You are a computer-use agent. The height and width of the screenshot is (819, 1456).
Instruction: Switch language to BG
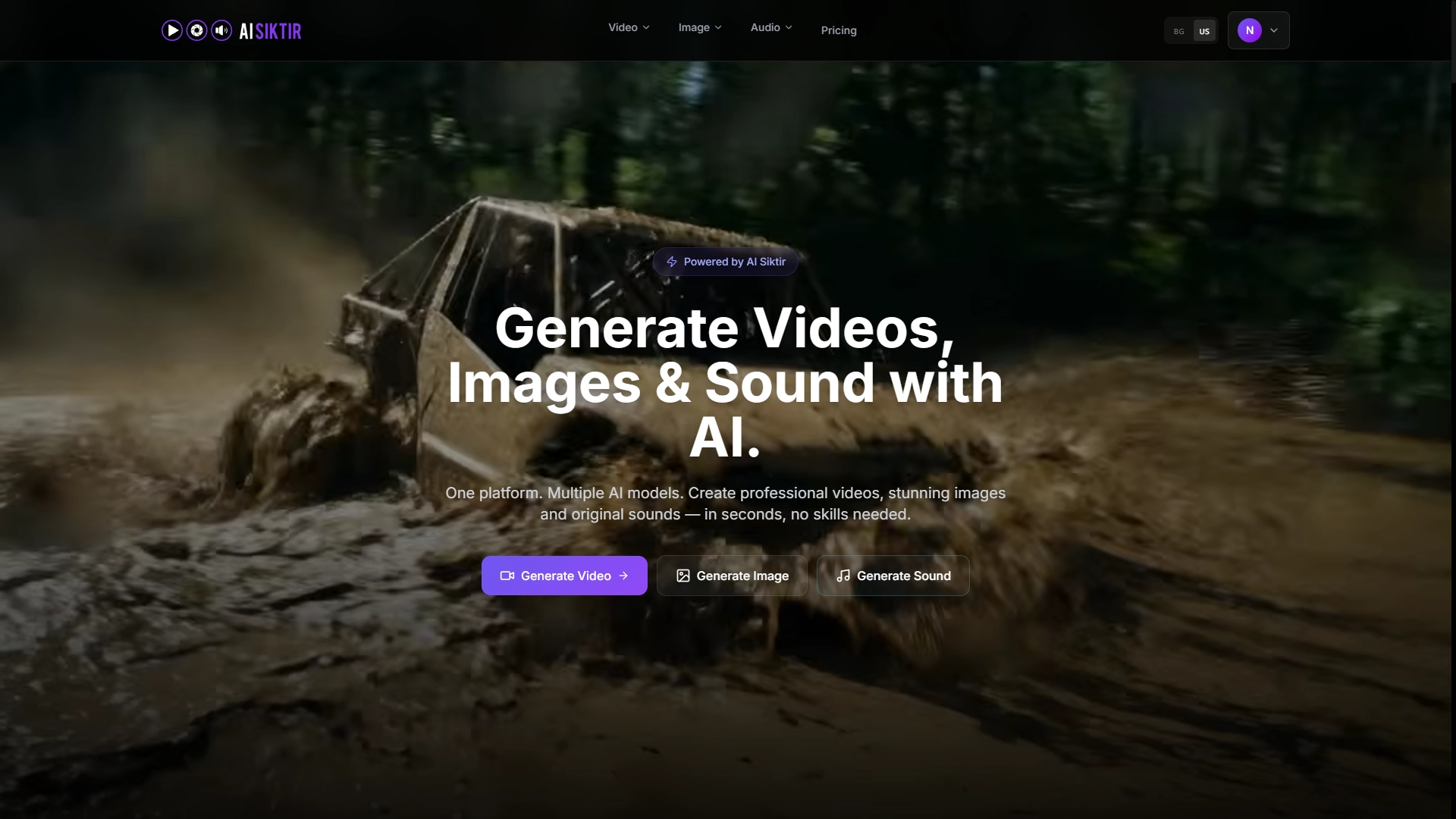(x=1178, y=31)
